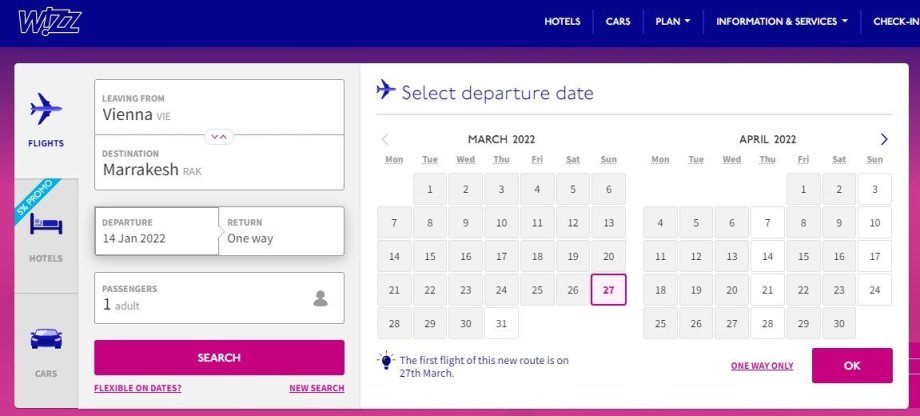
Task: Open the Hotels bed icon tab
Action: point(46,224)
